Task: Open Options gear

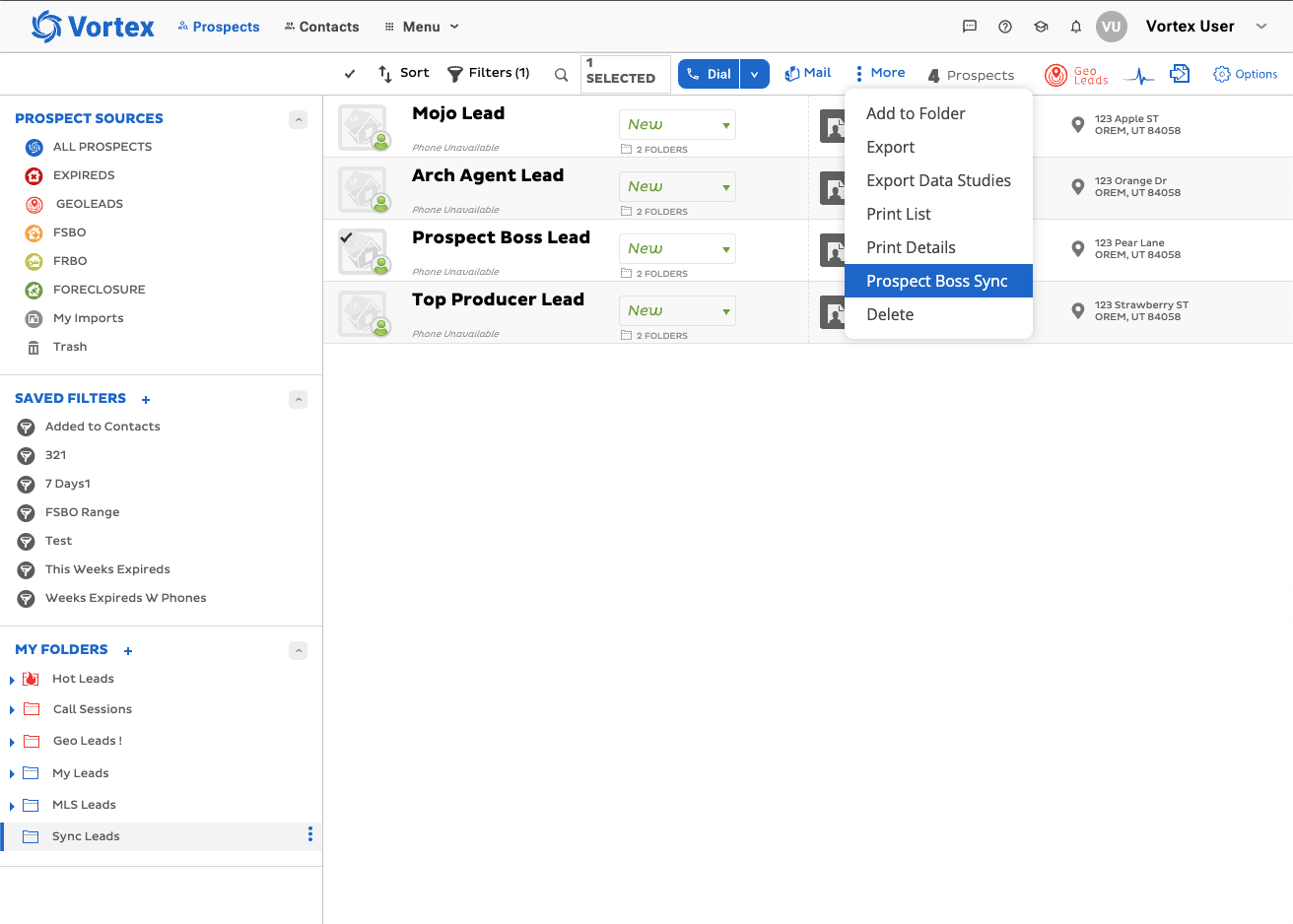Action: pos(1246,74)
